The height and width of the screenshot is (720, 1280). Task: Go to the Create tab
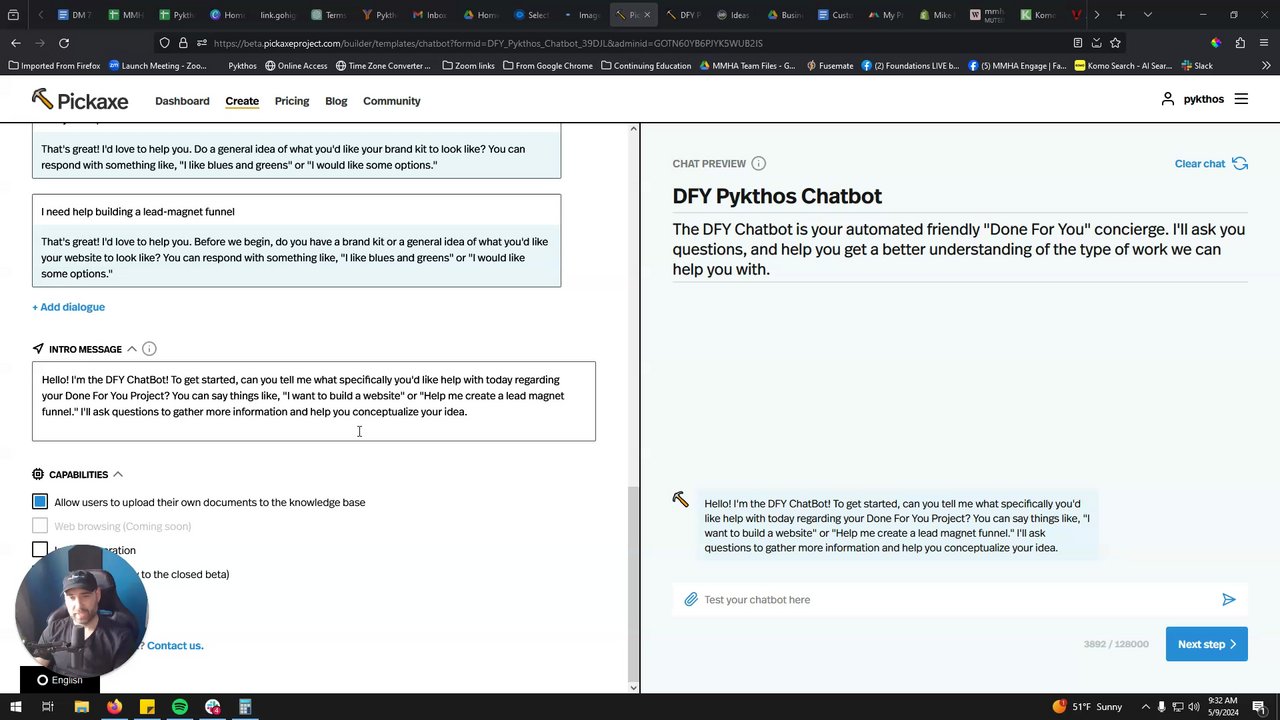point(242,101)
